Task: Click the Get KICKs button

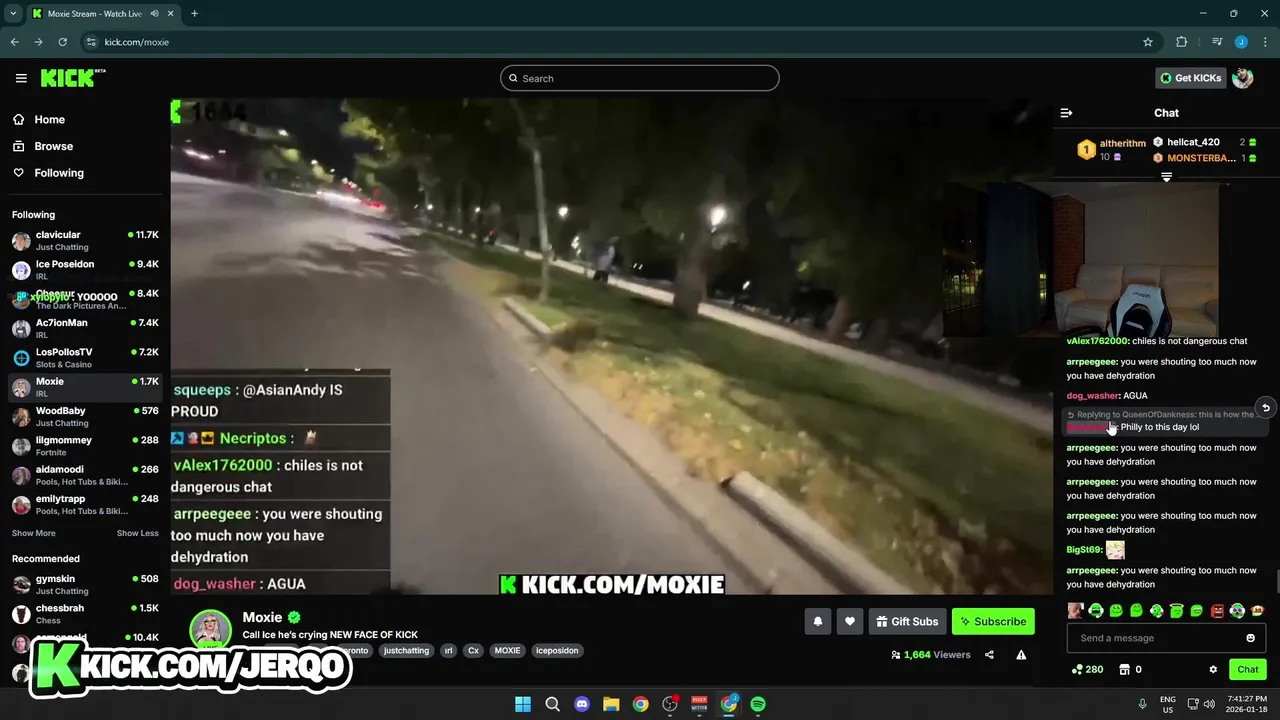Action: tap(1190, 78)
